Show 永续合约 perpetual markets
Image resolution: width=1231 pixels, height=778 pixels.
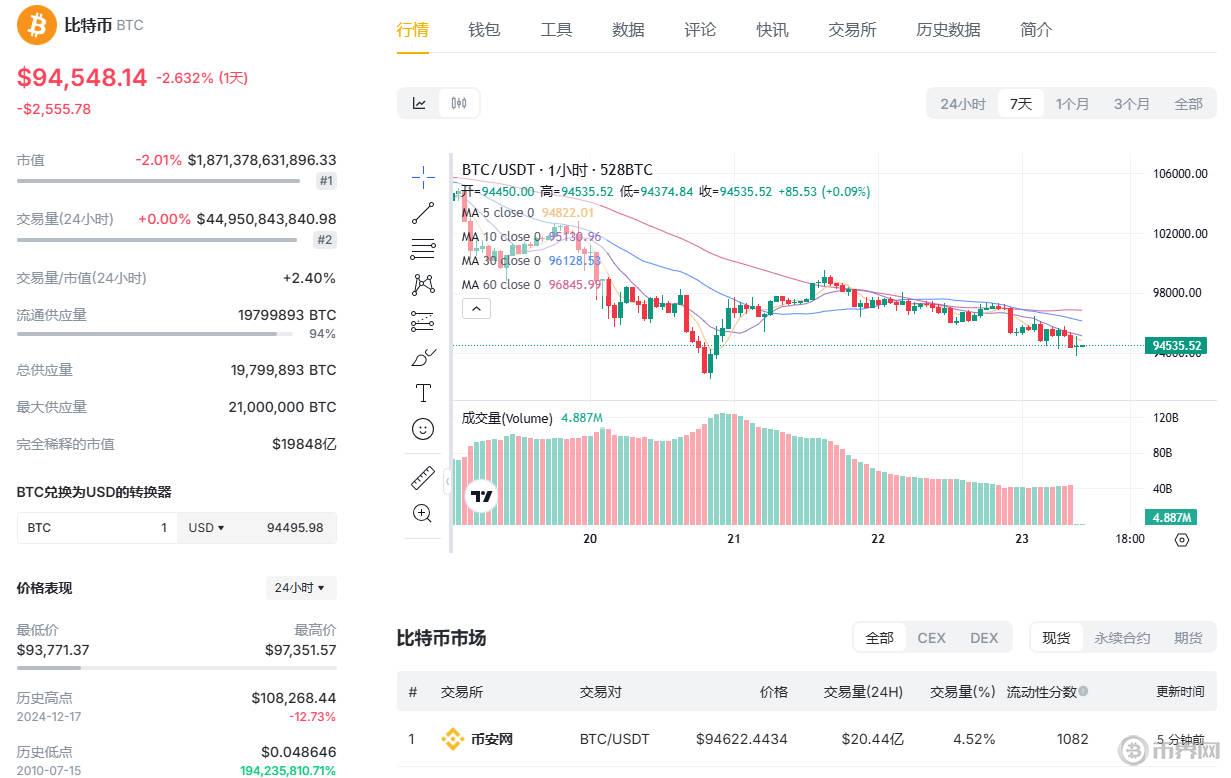[1122, 637]
